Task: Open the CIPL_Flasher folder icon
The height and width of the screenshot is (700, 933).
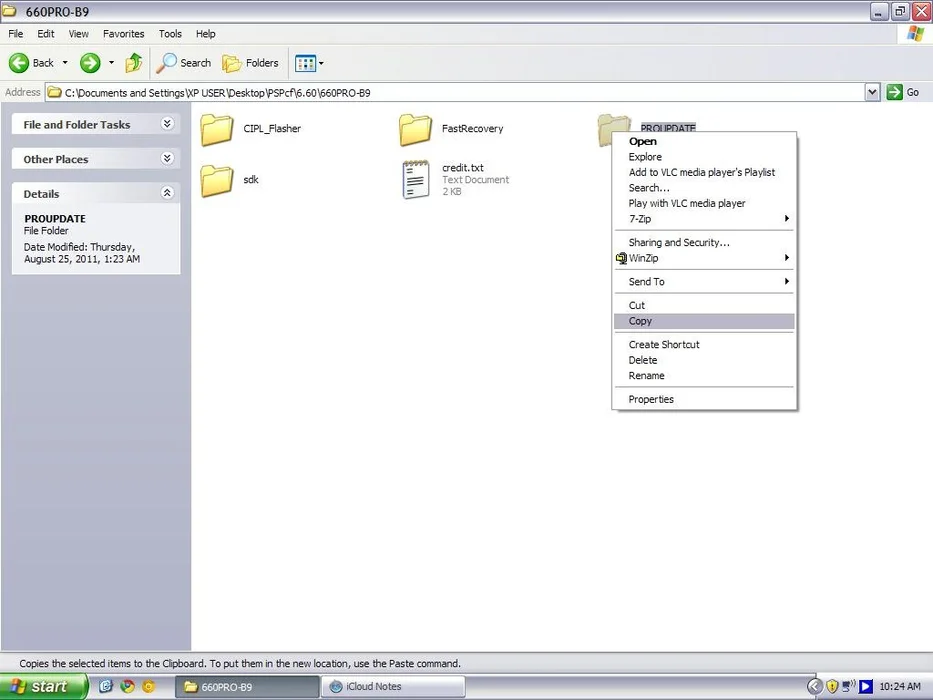Action: [x=216, y=130]
